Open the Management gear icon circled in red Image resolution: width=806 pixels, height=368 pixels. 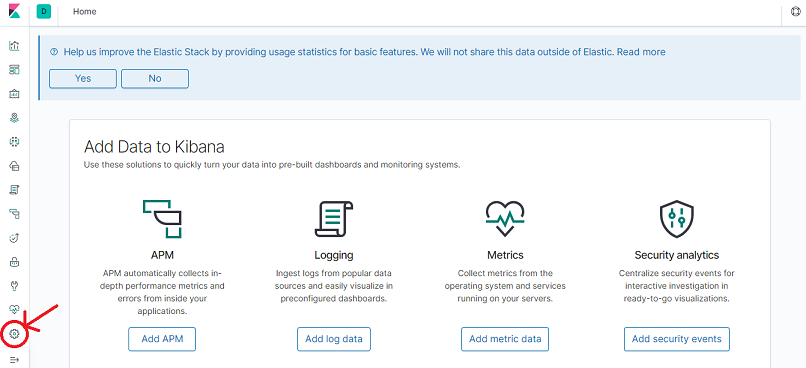click(x=14, y=334)
